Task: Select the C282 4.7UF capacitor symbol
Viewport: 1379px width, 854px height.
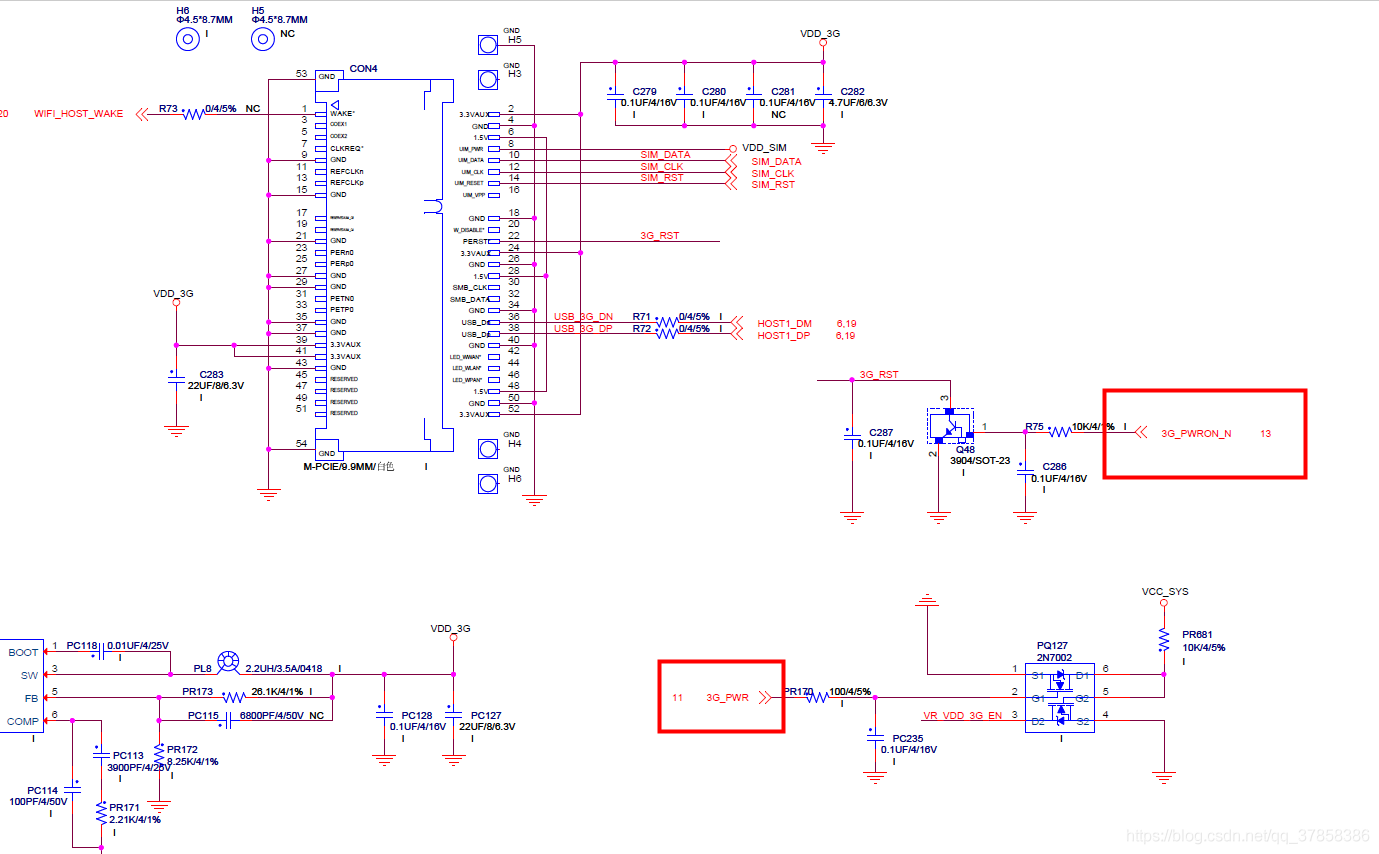Action: (x=822, y=97)
